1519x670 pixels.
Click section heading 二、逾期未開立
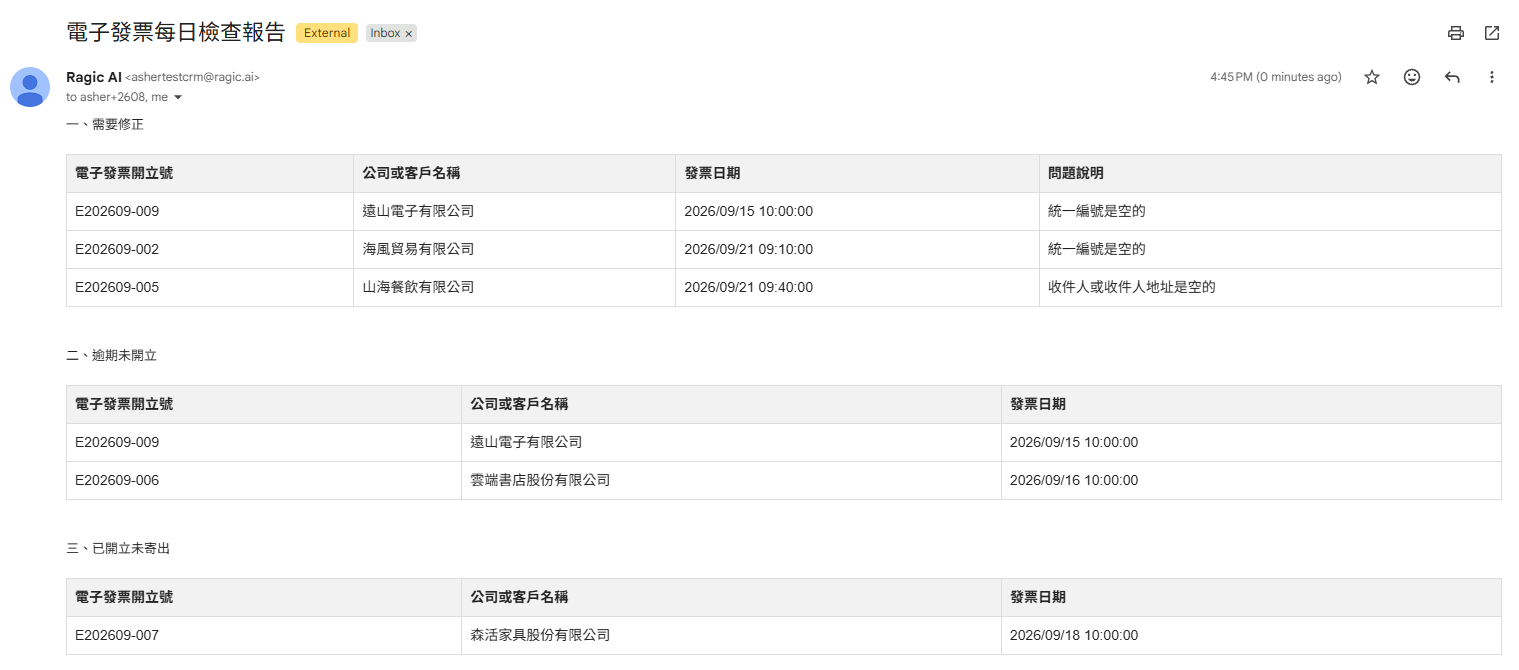click(111, 355)
